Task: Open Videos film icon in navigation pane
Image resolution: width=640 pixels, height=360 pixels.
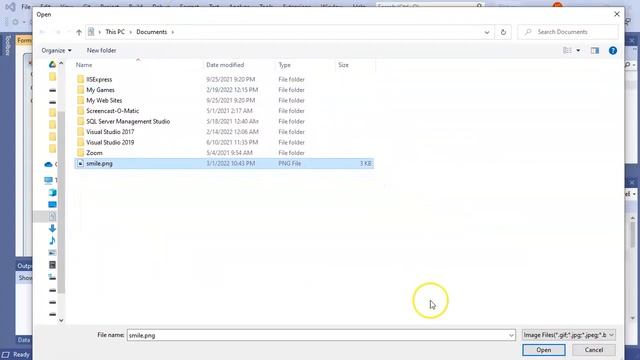Action: 53,265
